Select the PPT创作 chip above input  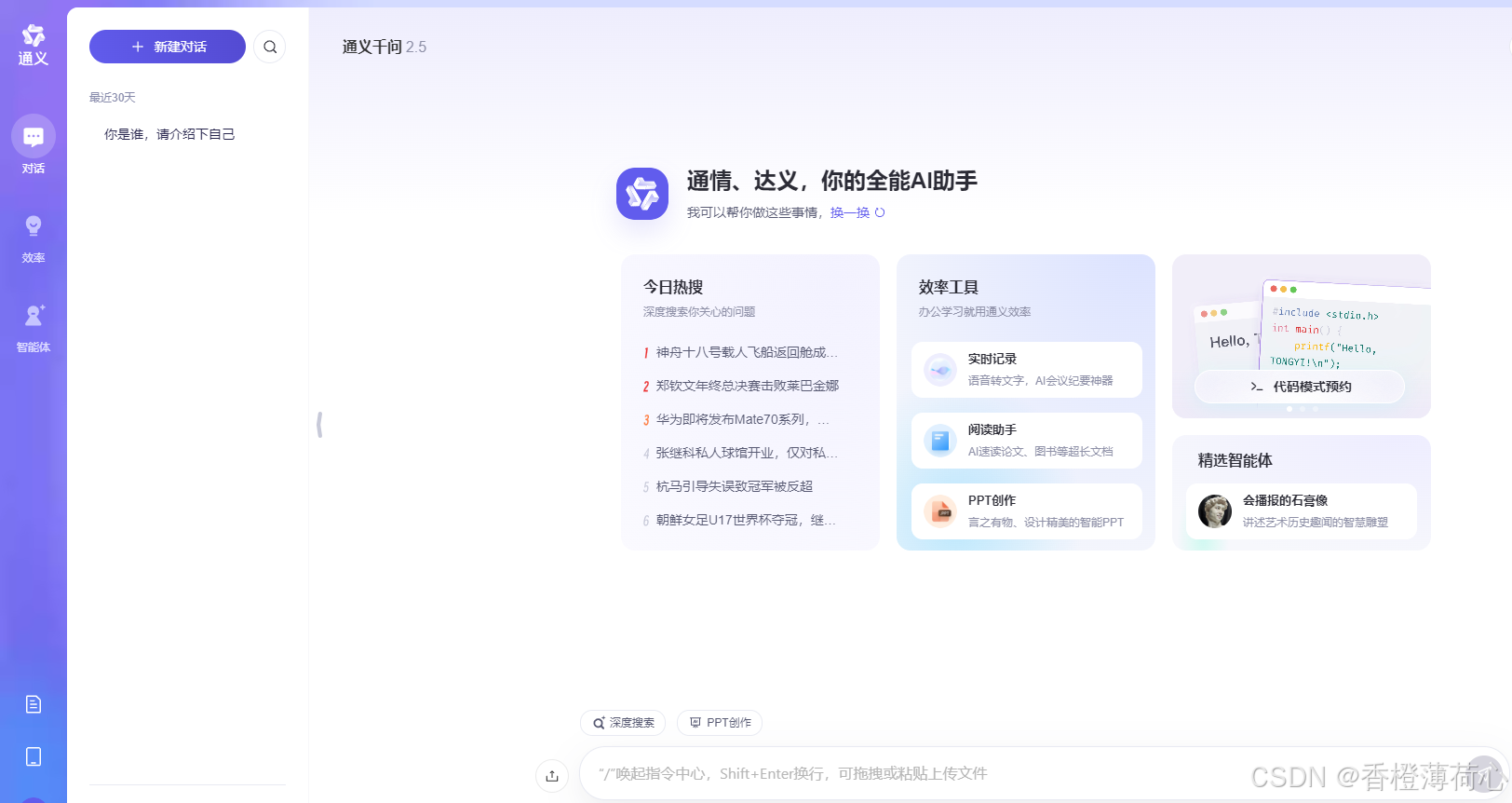tap(720, 723)
